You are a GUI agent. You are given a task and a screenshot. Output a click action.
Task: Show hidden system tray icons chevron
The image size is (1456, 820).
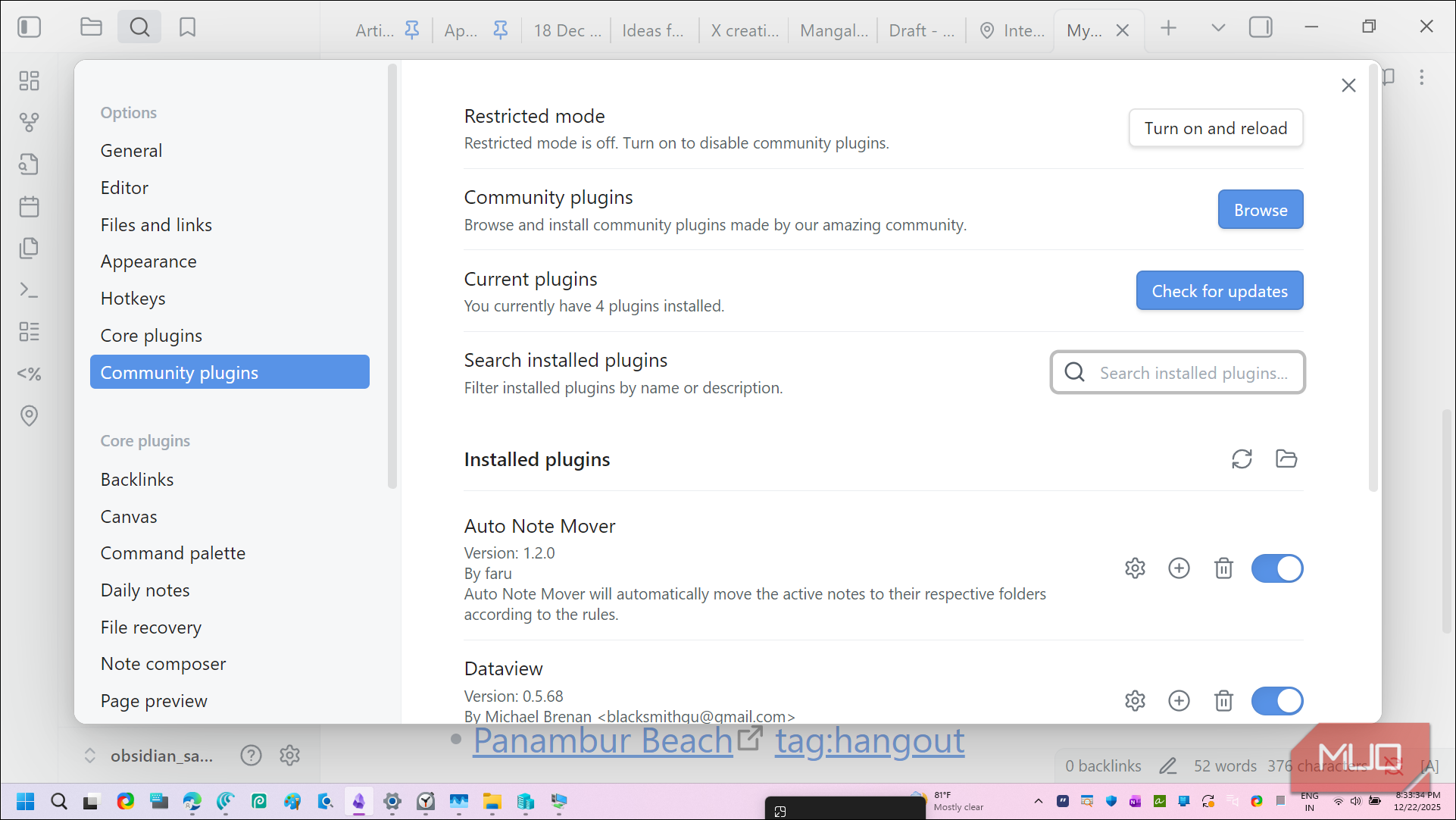(x=1038, y=801)
